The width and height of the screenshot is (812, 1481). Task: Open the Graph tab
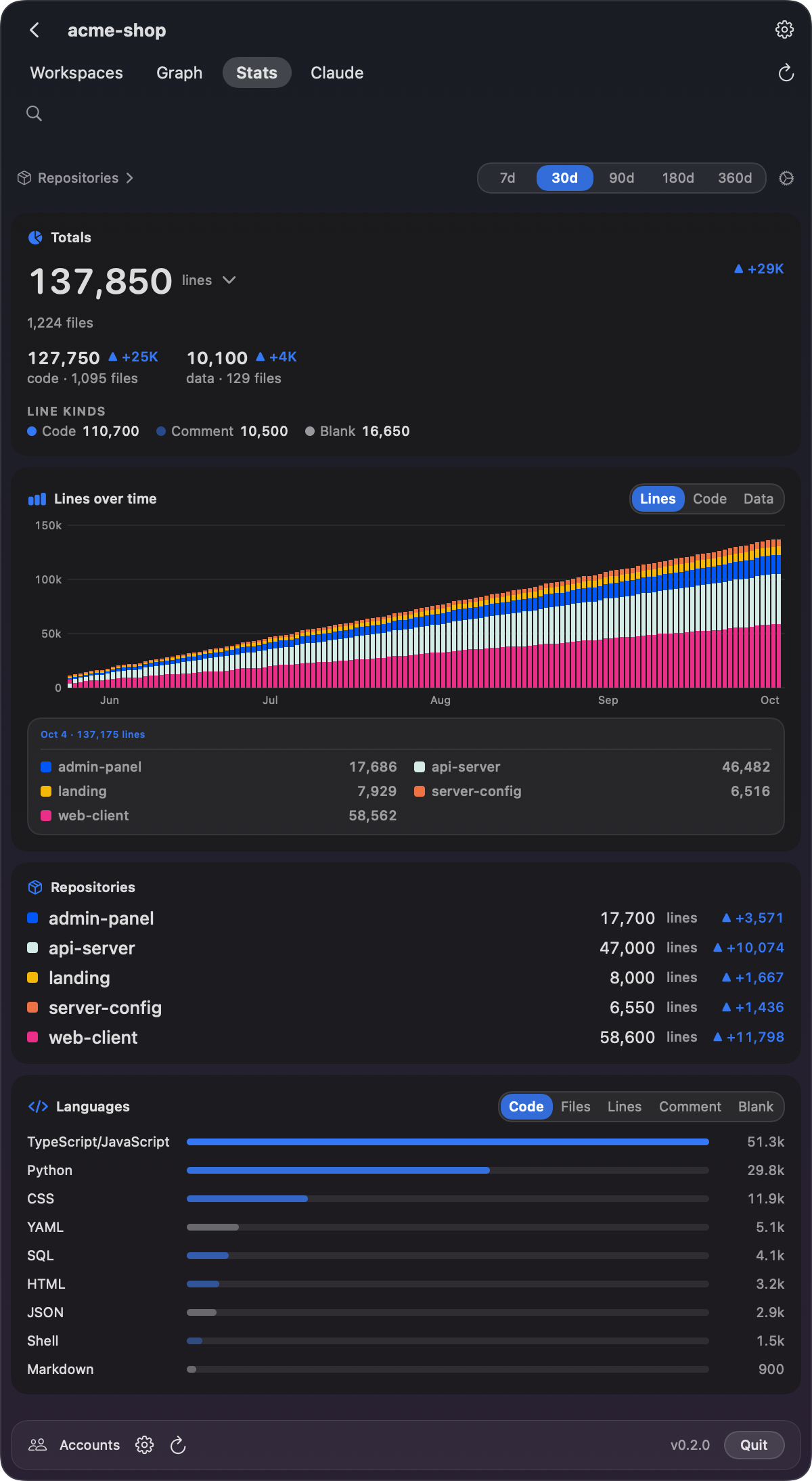coord(179,72)
